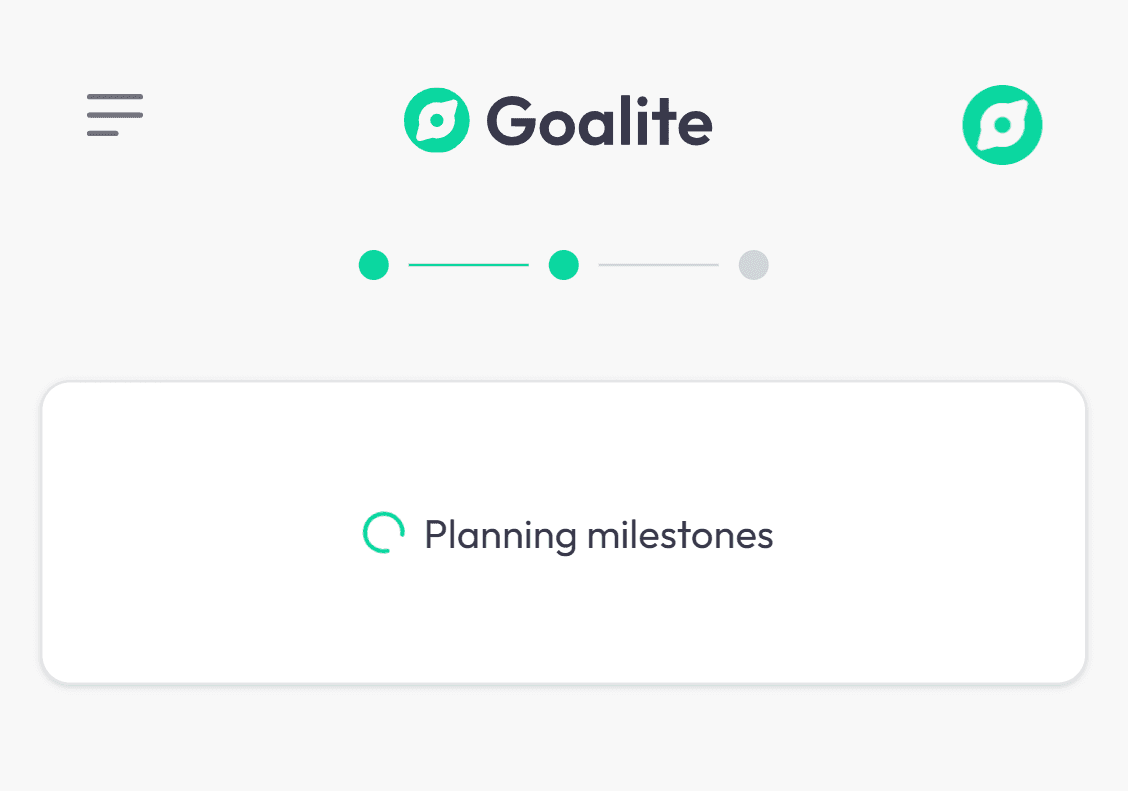The height and width of the screenshot is (791, 1128).
Task: Click the green connector line between steps
Action: point(468,265)
